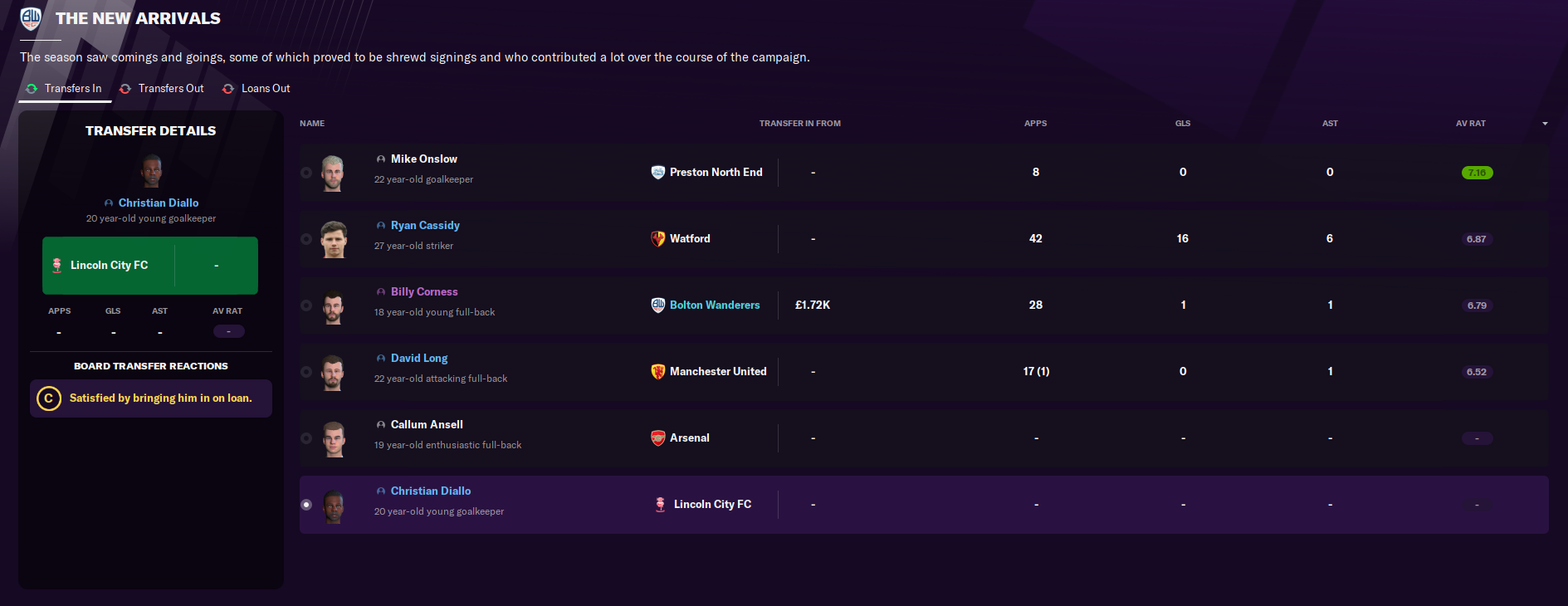The width and height of the screenshot is (1568, 606).
Task: Select the Callum Ansell row radio button
Action: 306,438
